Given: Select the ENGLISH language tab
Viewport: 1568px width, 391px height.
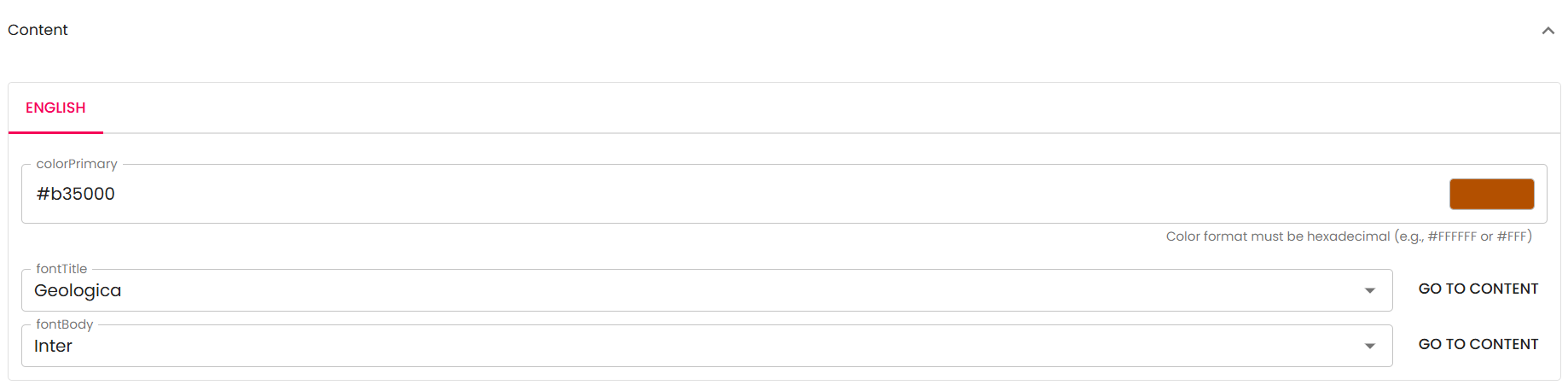Looking at the screenshot, I should (55, 108).
